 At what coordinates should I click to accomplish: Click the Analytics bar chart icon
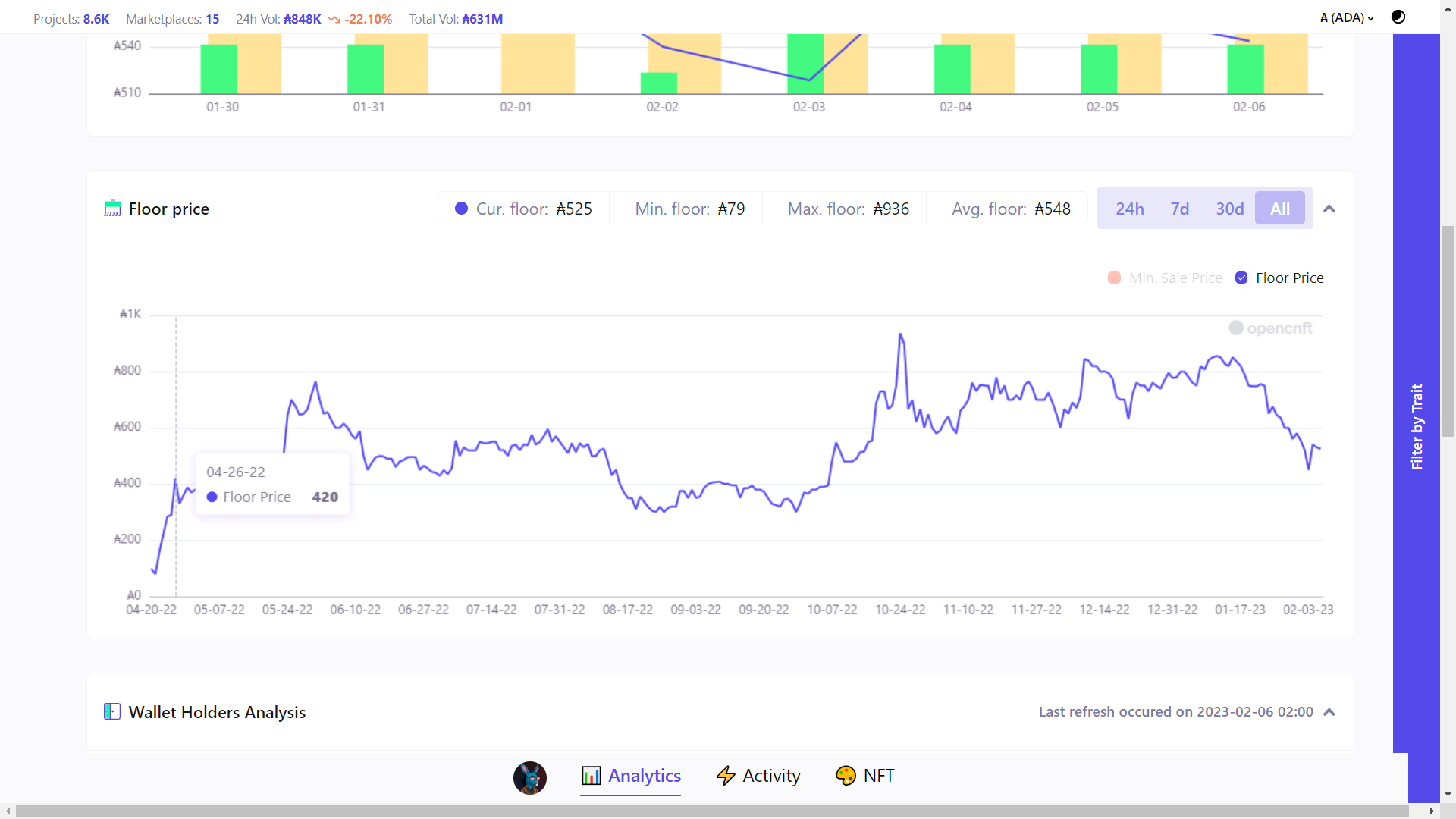591,776
